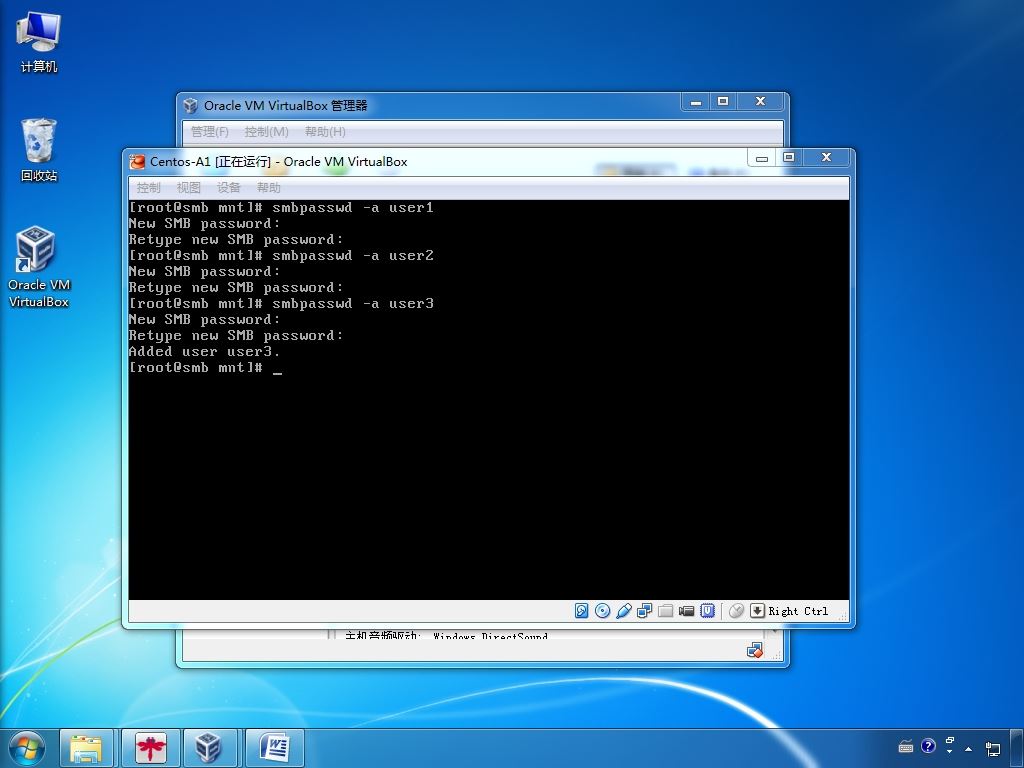Screen dimensions: 1024x768
Task: Launch Oracle VM VirtualBox desktop shortcut
Action: (39, 266)
